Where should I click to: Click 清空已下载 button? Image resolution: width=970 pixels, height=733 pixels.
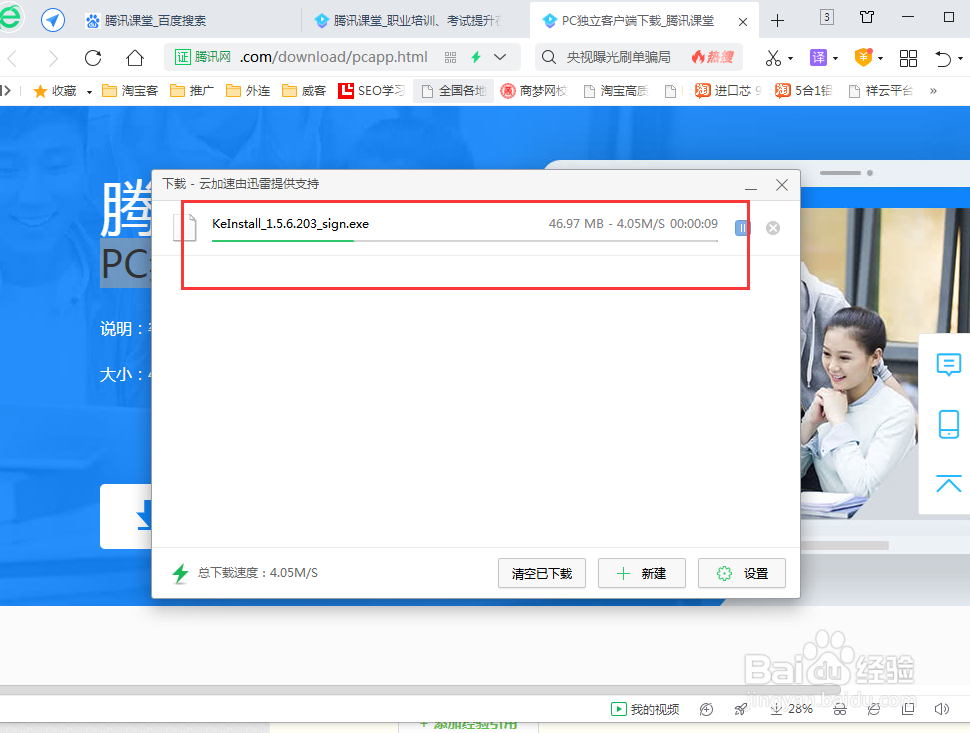(x=542, y=573)
